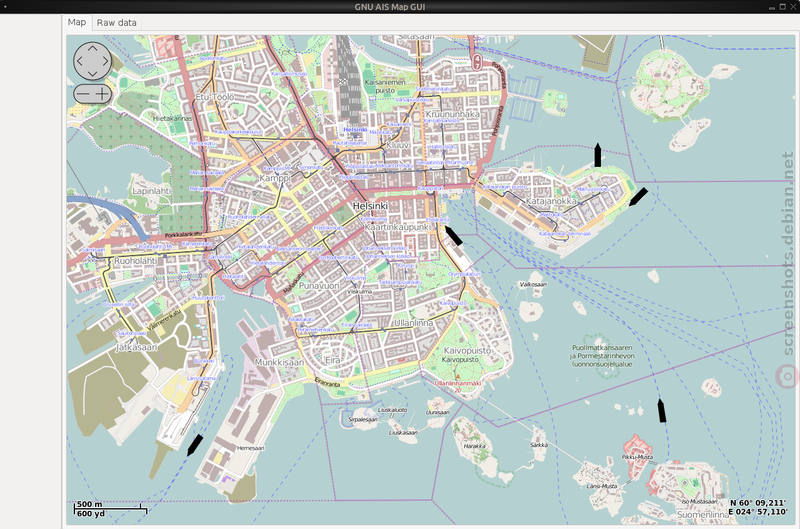Click the Hernesaari label

[251, 448]
